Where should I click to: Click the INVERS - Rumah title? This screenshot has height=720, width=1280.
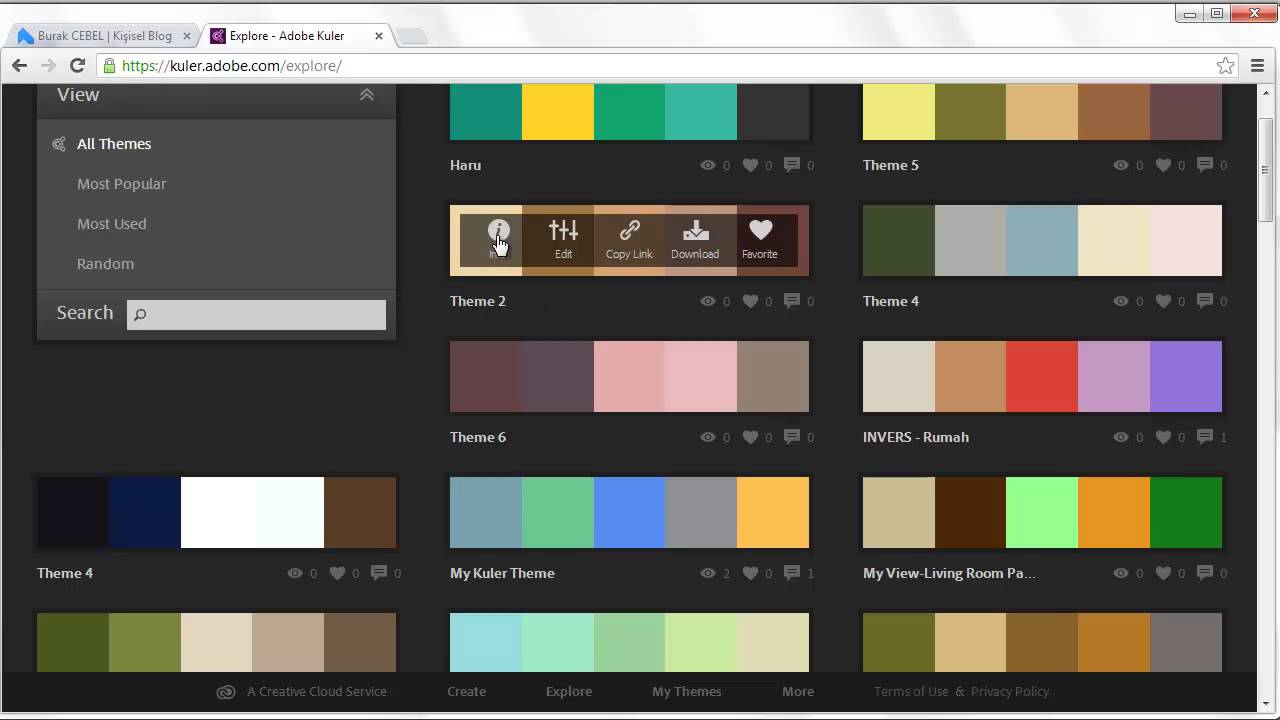tap(916, 437)
